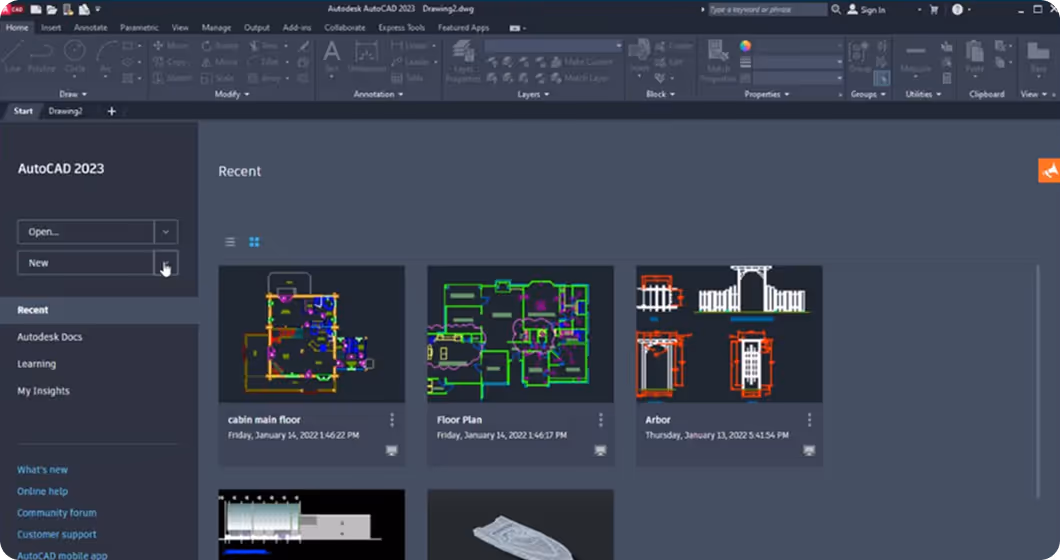The width and height of the screenshot is (1060, 560).
Task: Expand the Open dropdown arrow
Action: pyautogui.click(x=166, y=231)
